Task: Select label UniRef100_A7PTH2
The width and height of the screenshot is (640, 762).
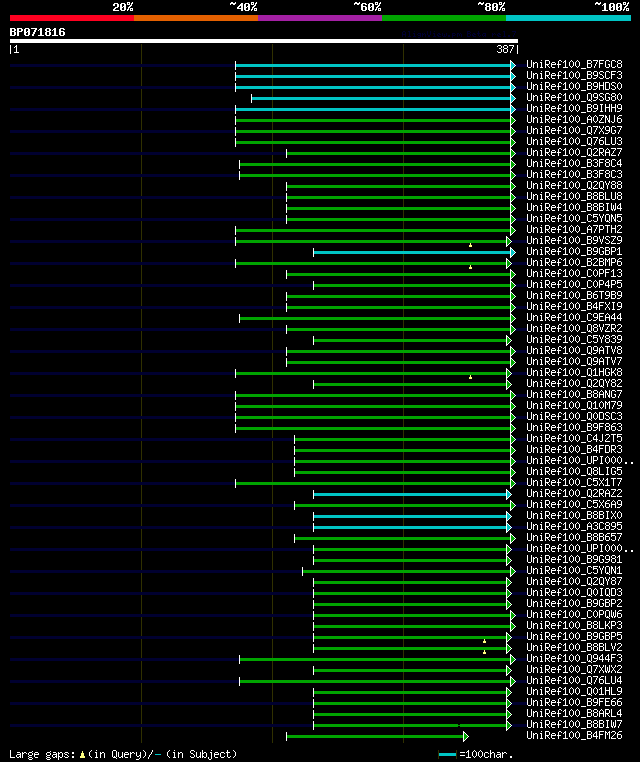Action: click(574, 229)
